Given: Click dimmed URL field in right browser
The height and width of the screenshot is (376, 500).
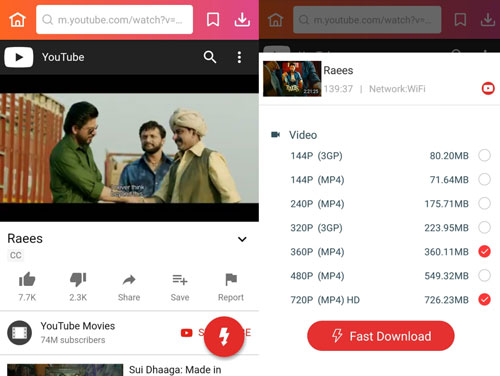Looking at the screenshot, I should click(367, 20).
